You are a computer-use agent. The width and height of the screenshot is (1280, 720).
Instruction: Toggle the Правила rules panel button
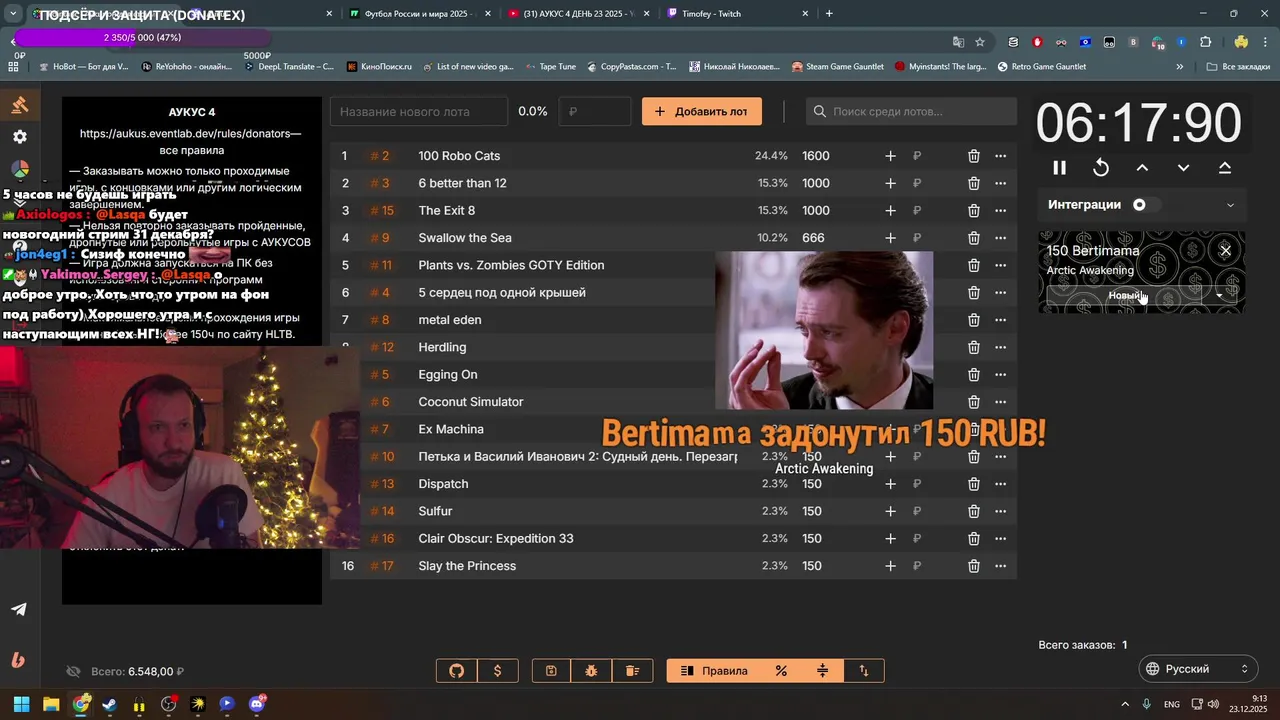click(x=714, y=671)
